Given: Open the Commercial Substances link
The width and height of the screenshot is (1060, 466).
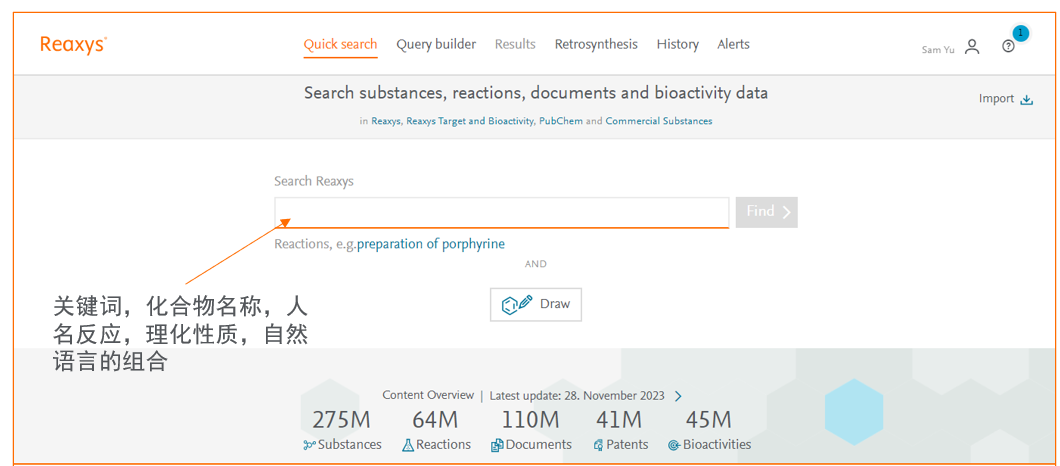Looking at the screenshot, I should coord(658,121).
